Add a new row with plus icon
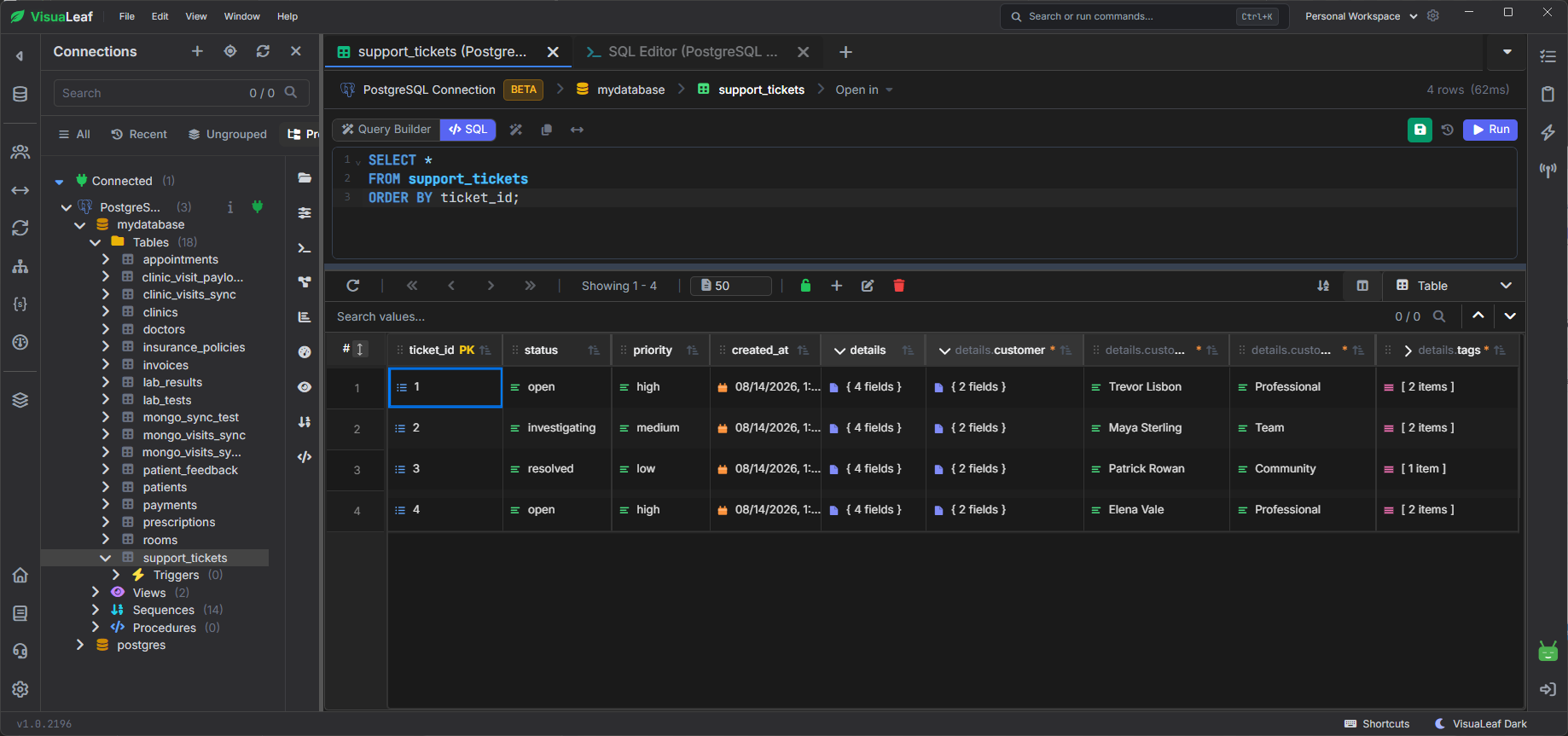The height and width of the screenshot is (736, 1568). click(837, 286)
